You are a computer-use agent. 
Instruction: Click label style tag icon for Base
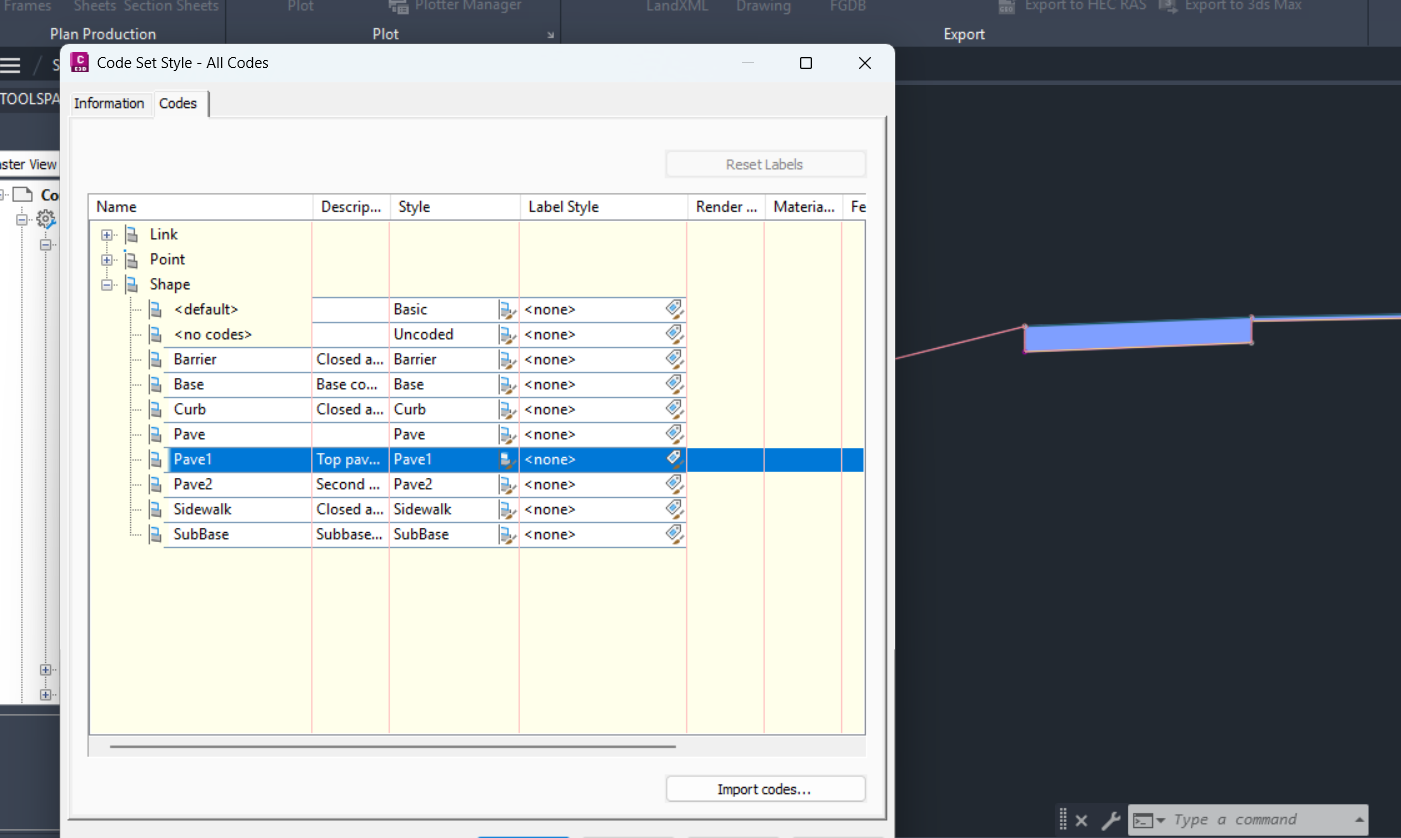click(674, 383)
